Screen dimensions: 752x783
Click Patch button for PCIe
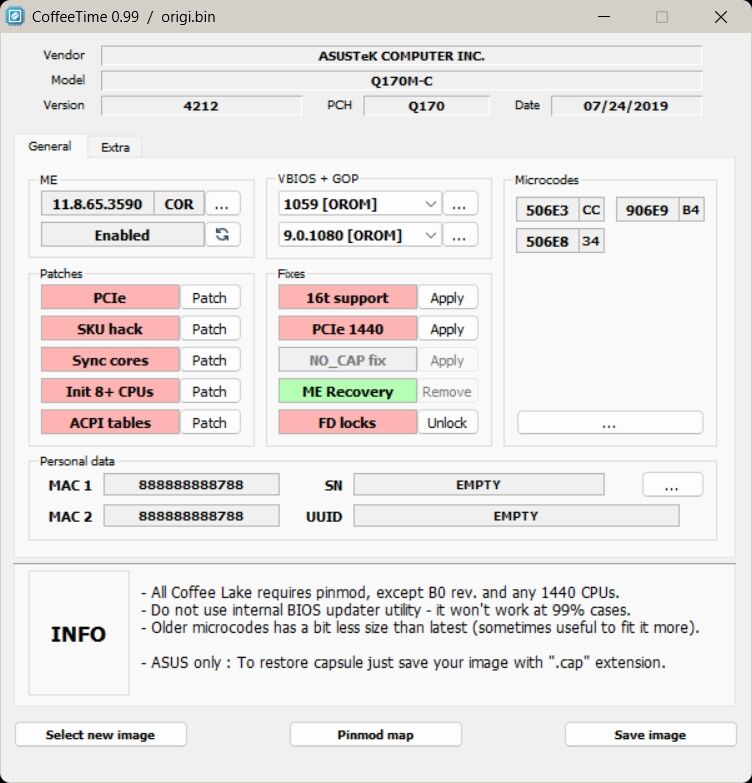tap(210, 298)
